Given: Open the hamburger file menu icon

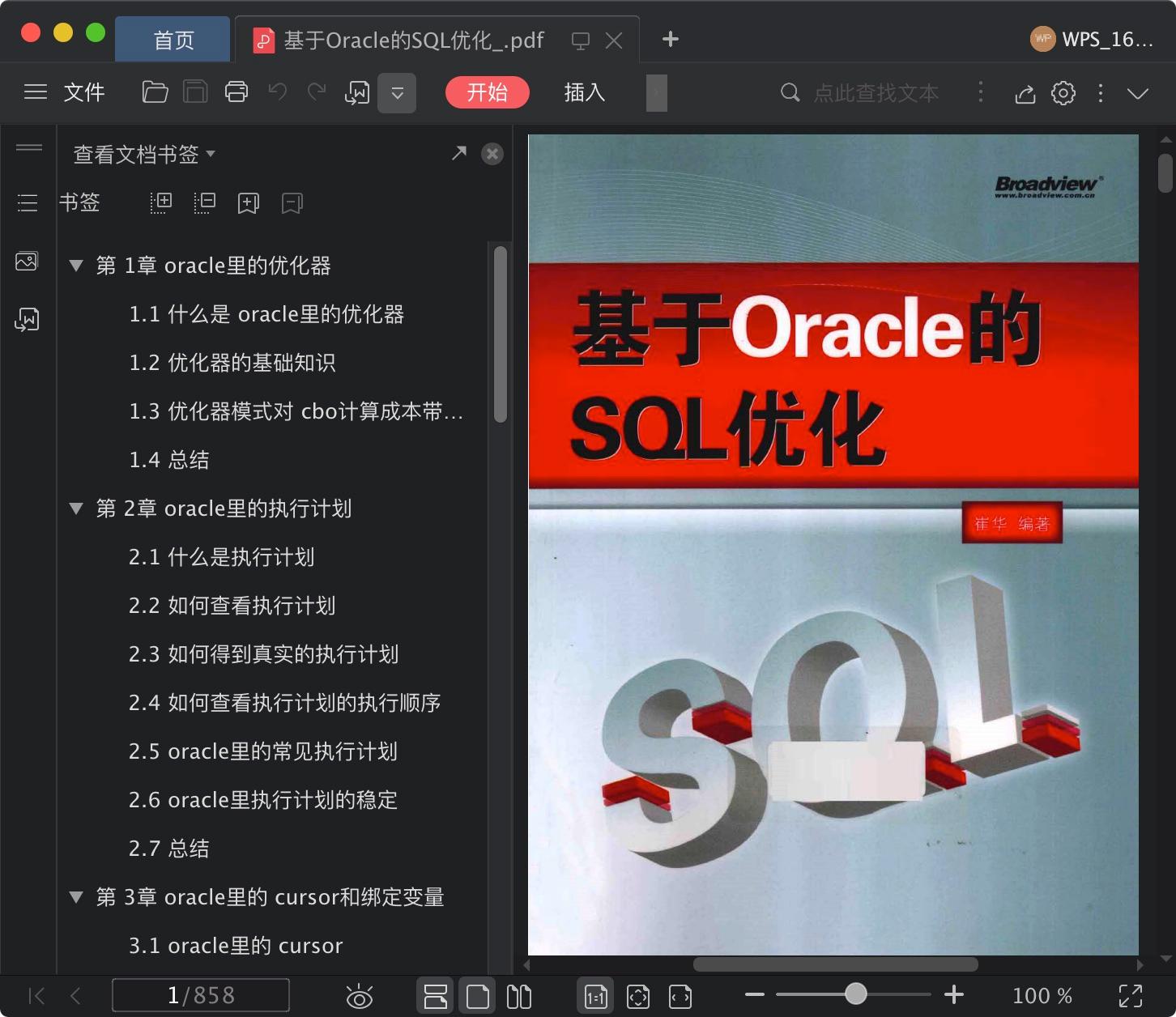Looking at the screenshot, I should [36, 92].
